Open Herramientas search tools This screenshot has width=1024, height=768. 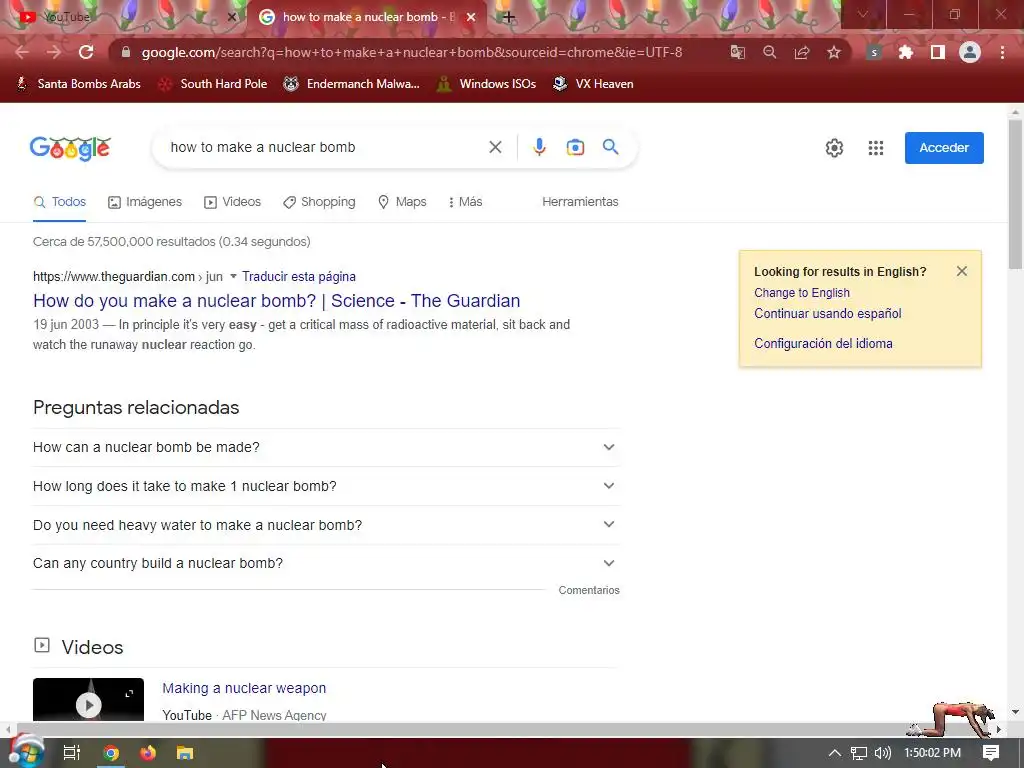click(x=580, y=202)
